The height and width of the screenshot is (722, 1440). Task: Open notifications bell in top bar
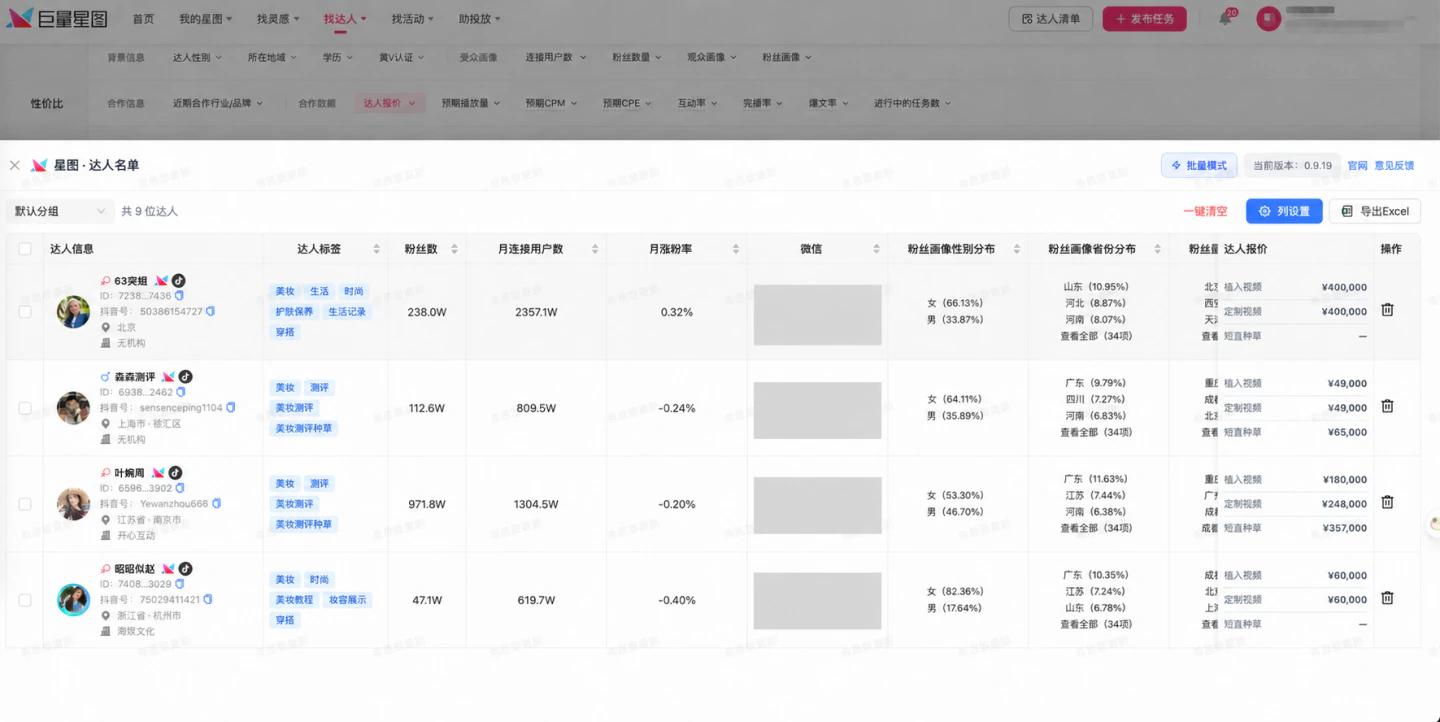(1225, 19)
